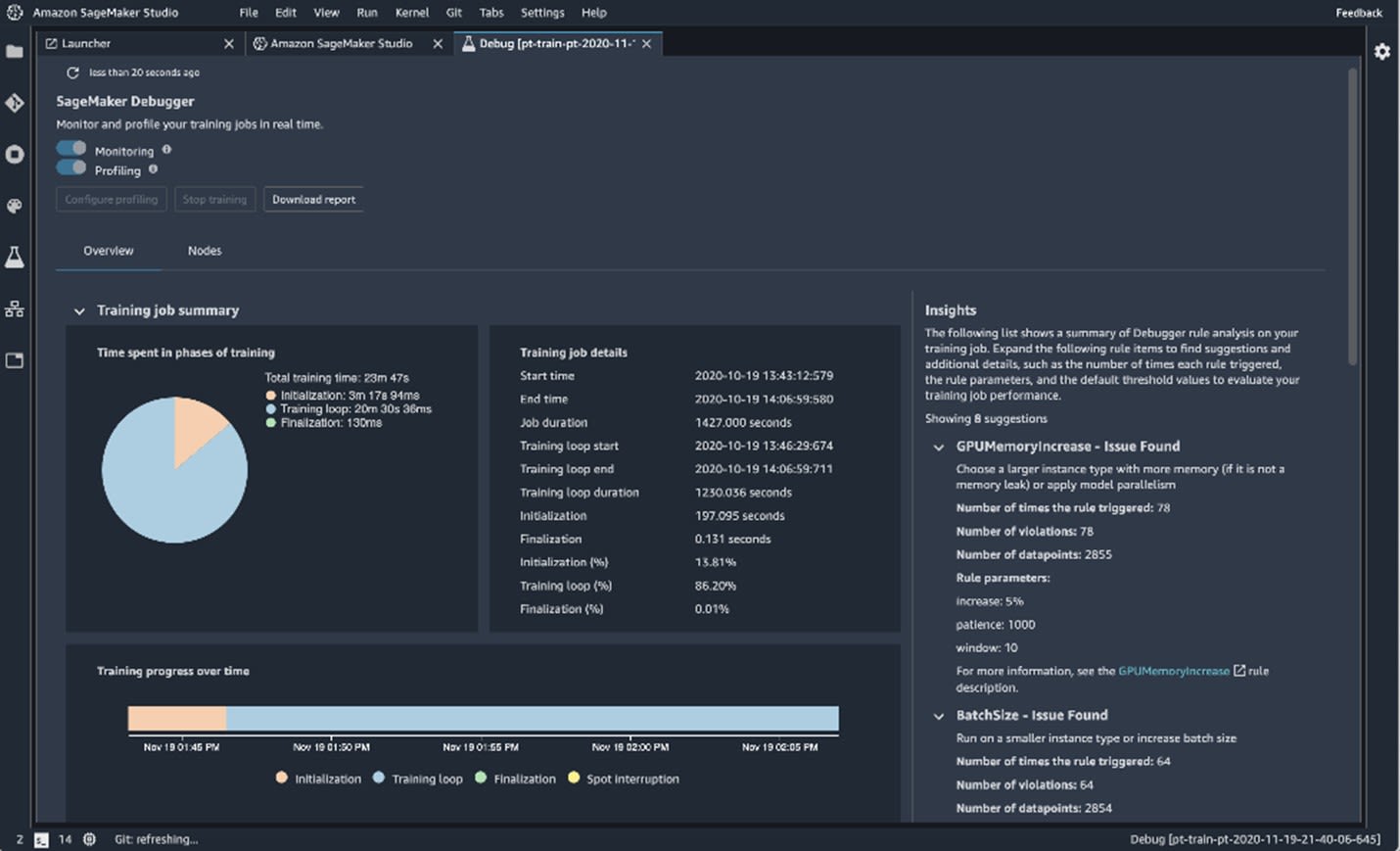
Task: Click the Initialization legend dot under progress chart
Action: point(282,778)
